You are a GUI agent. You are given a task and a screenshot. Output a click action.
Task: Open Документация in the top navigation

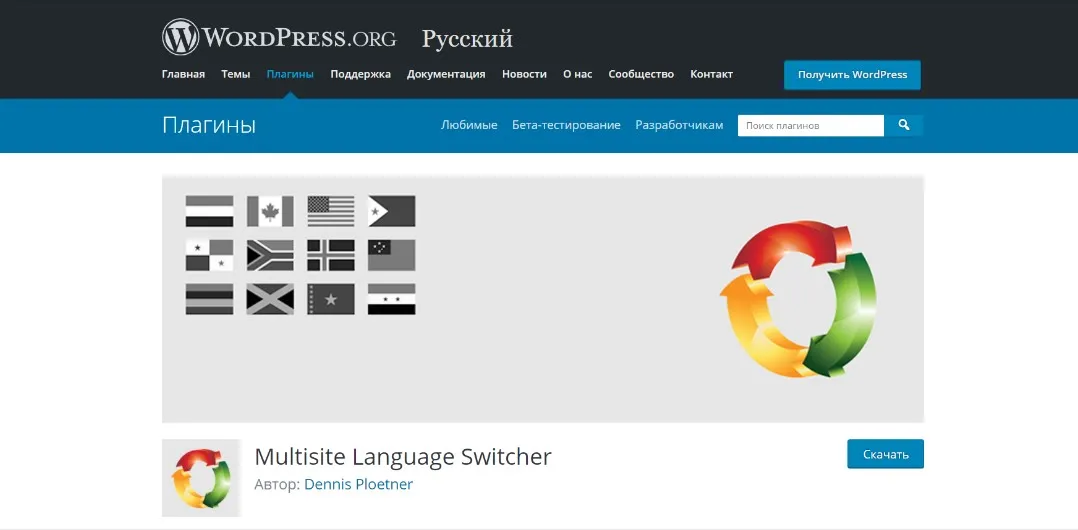pyautogui.click(x=446, y=74)
